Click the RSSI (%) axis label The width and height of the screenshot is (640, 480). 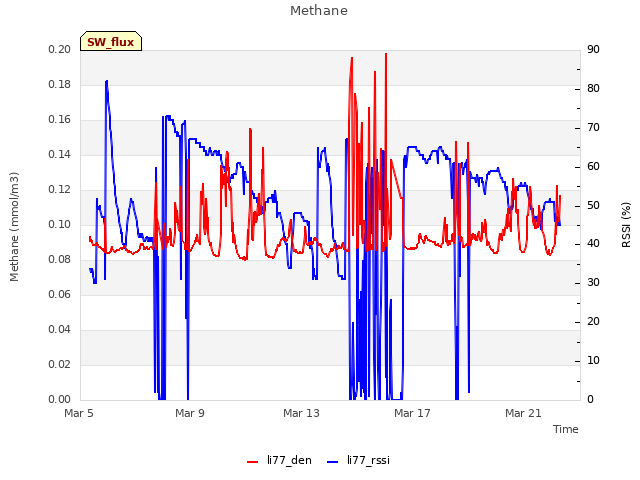click(626, 225)
